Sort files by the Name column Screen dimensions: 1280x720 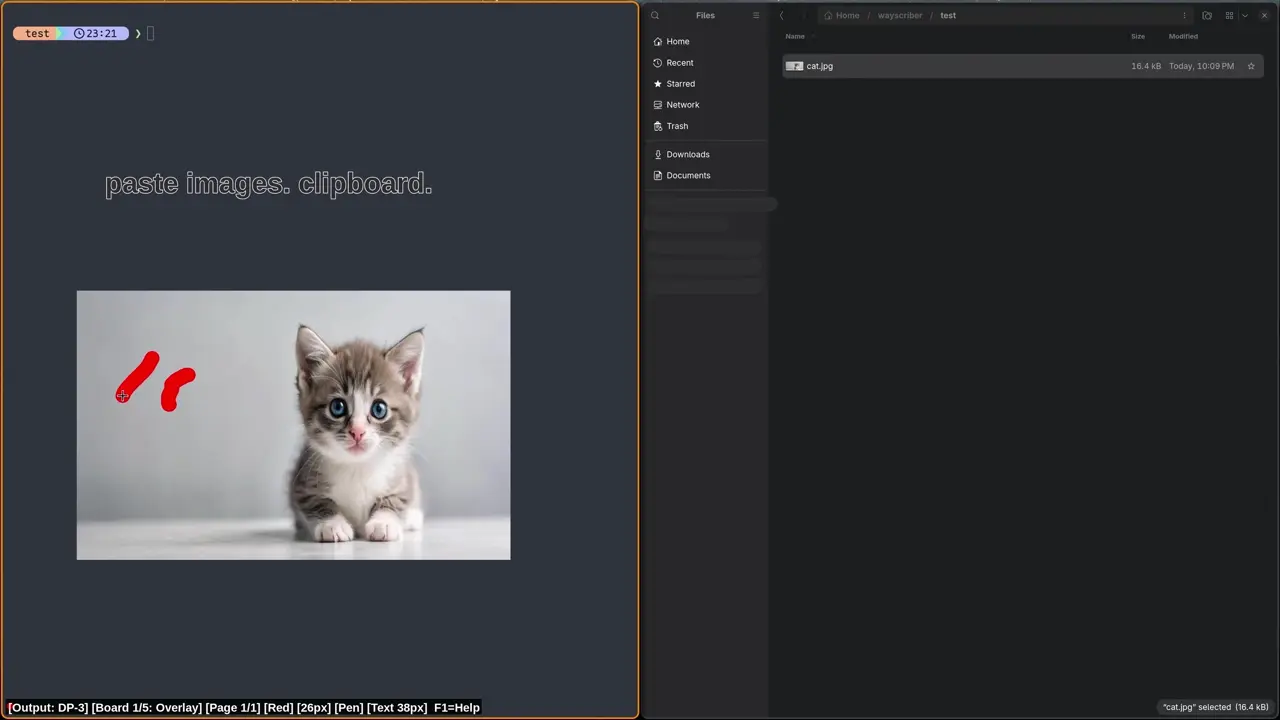click(795, 36)
